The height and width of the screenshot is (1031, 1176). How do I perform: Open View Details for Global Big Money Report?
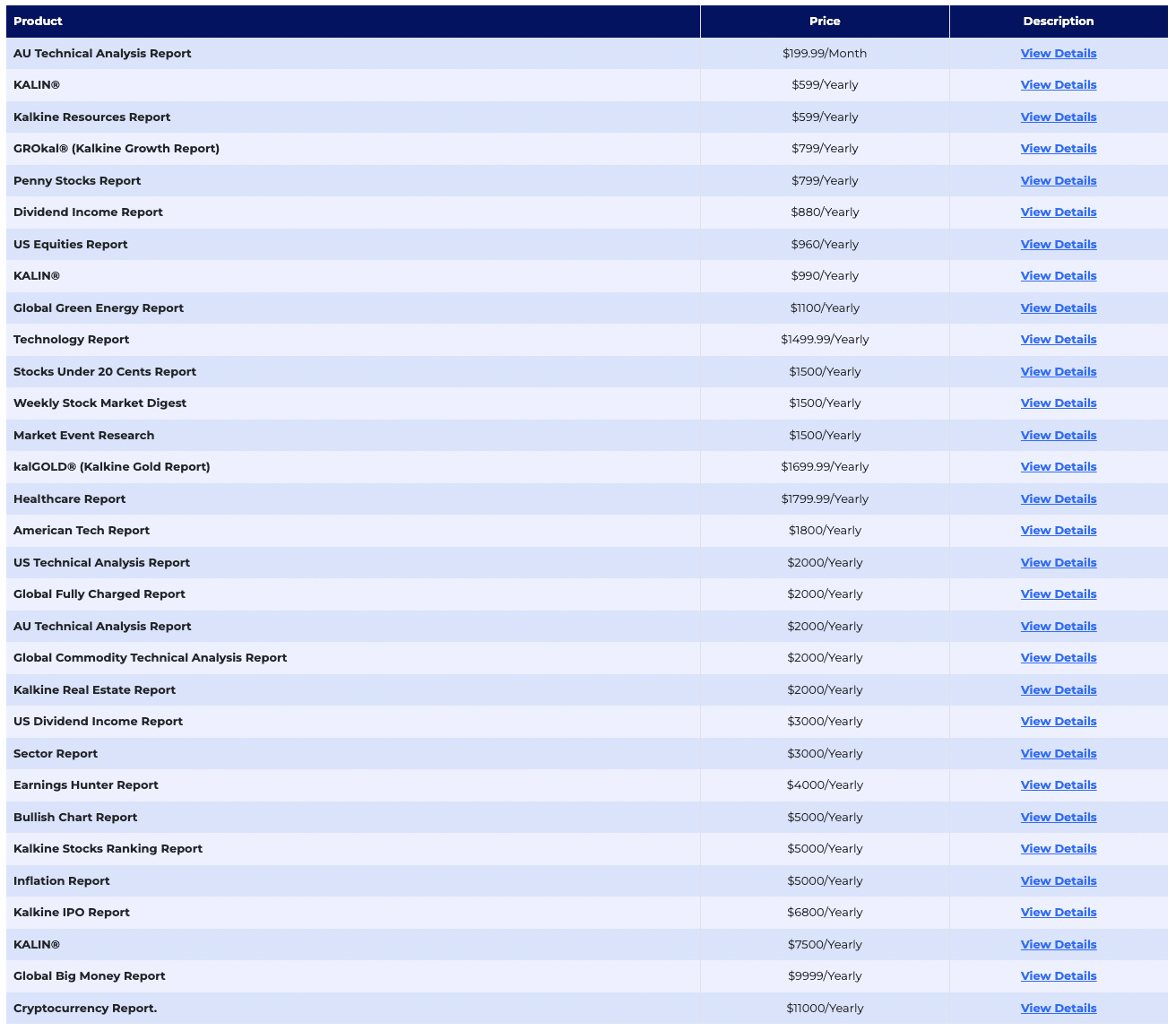click(1059, 975)
